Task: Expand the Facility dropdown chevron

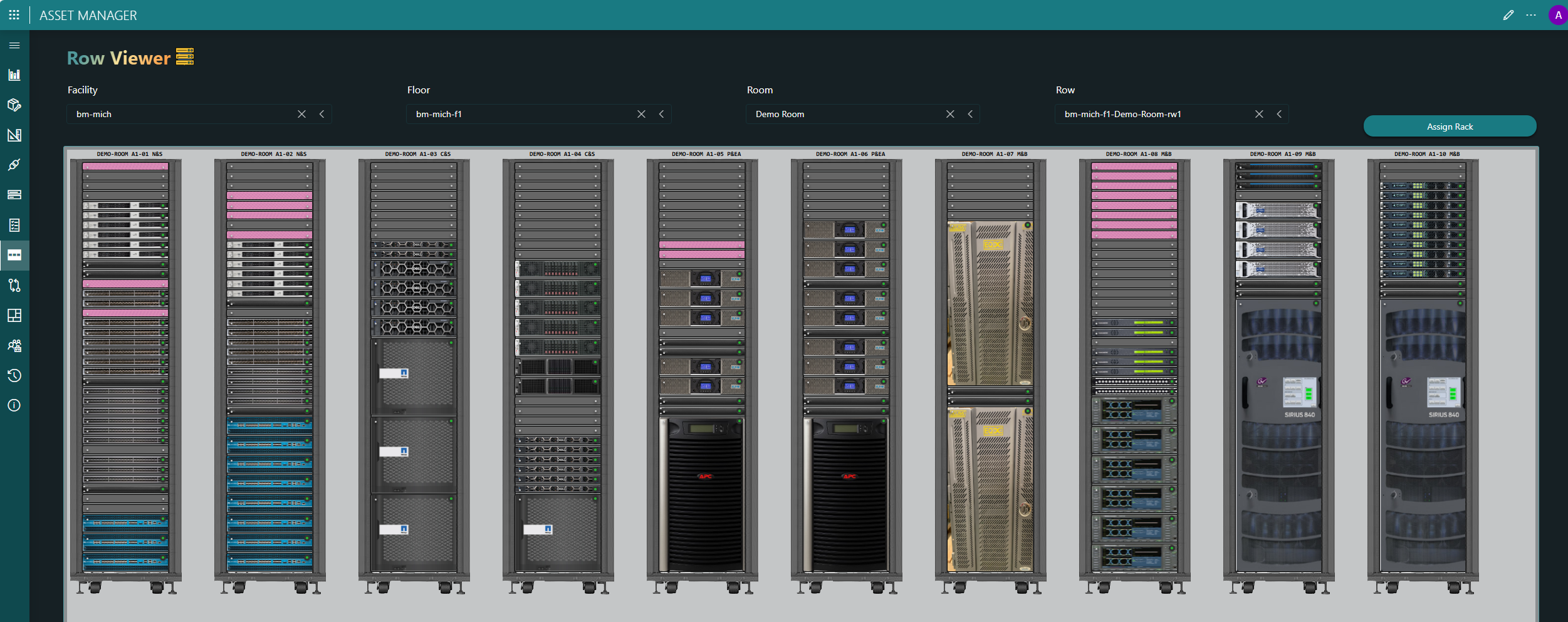Action: pos(322,114)
